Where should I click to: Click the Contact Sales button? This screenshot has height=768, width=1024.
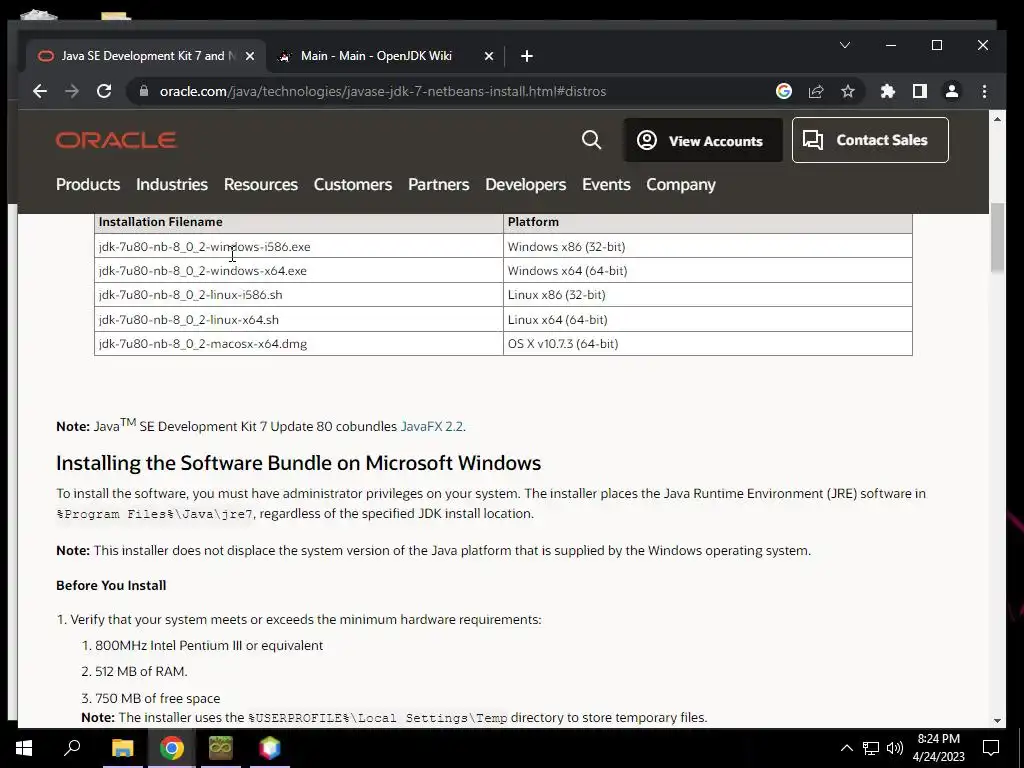870,140
